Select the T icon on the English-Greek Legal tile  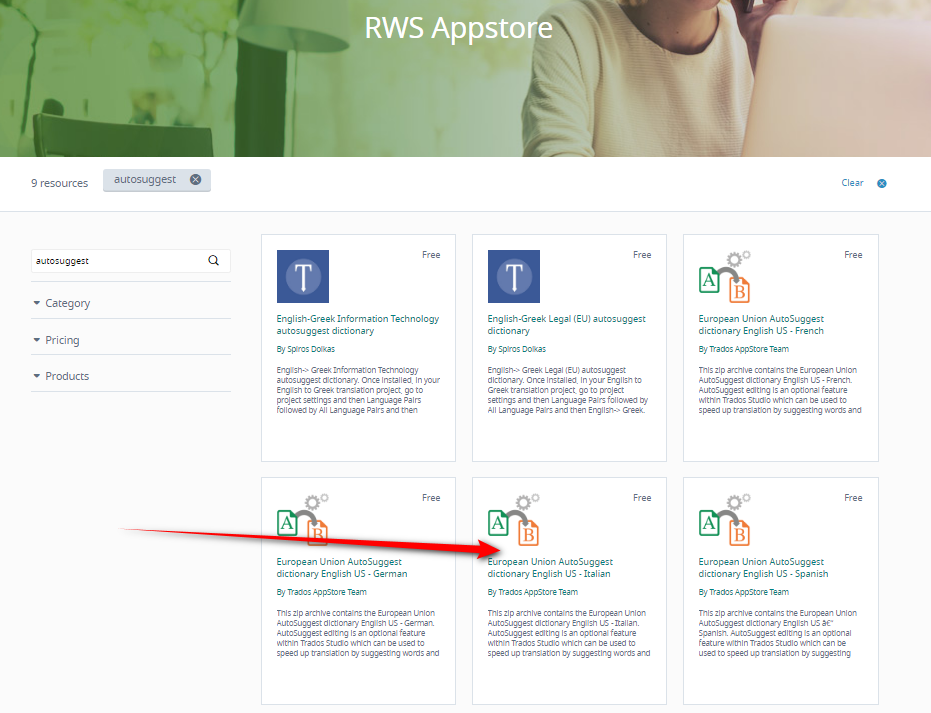tap(513, 276)
